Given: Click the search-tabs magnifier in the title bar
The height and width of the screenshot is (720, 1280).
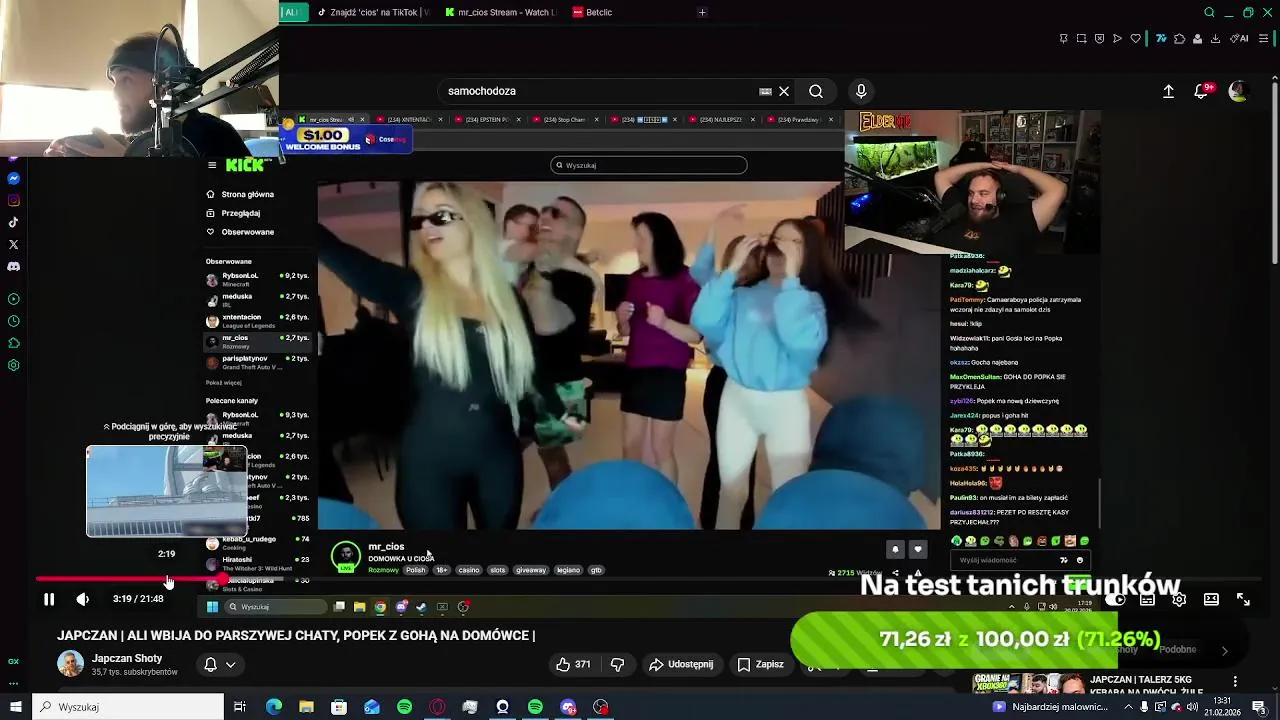Looking at the screenshot, I should coord(1209,12).
